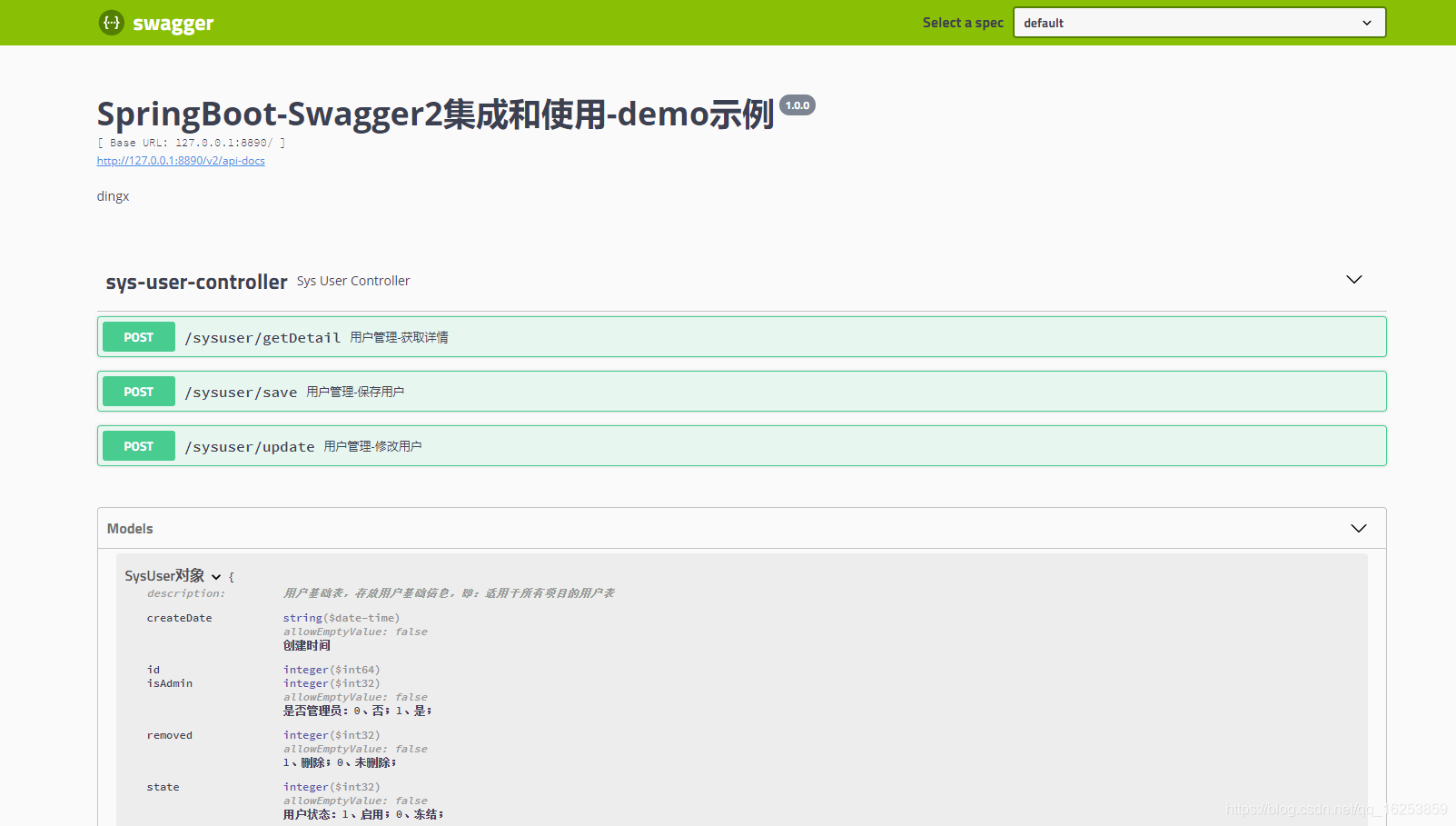Expand the POST /sysuser/update operation

tap(741, 446)
